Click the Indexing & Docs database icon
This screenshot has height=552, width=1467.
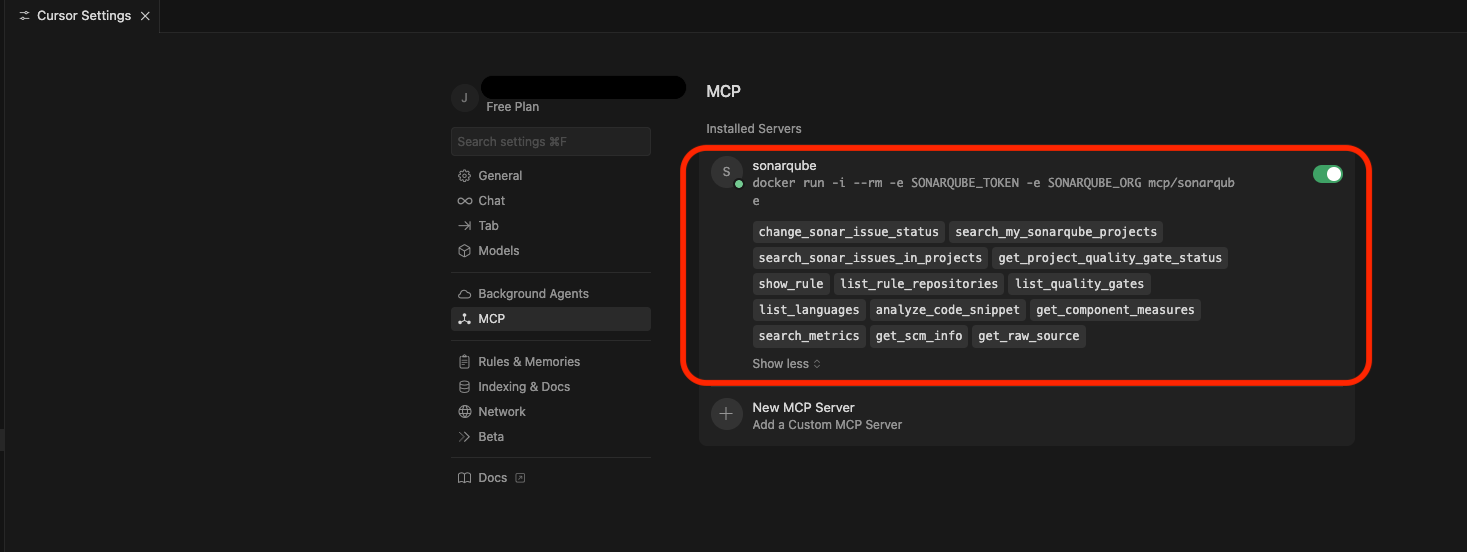(464, 387)
